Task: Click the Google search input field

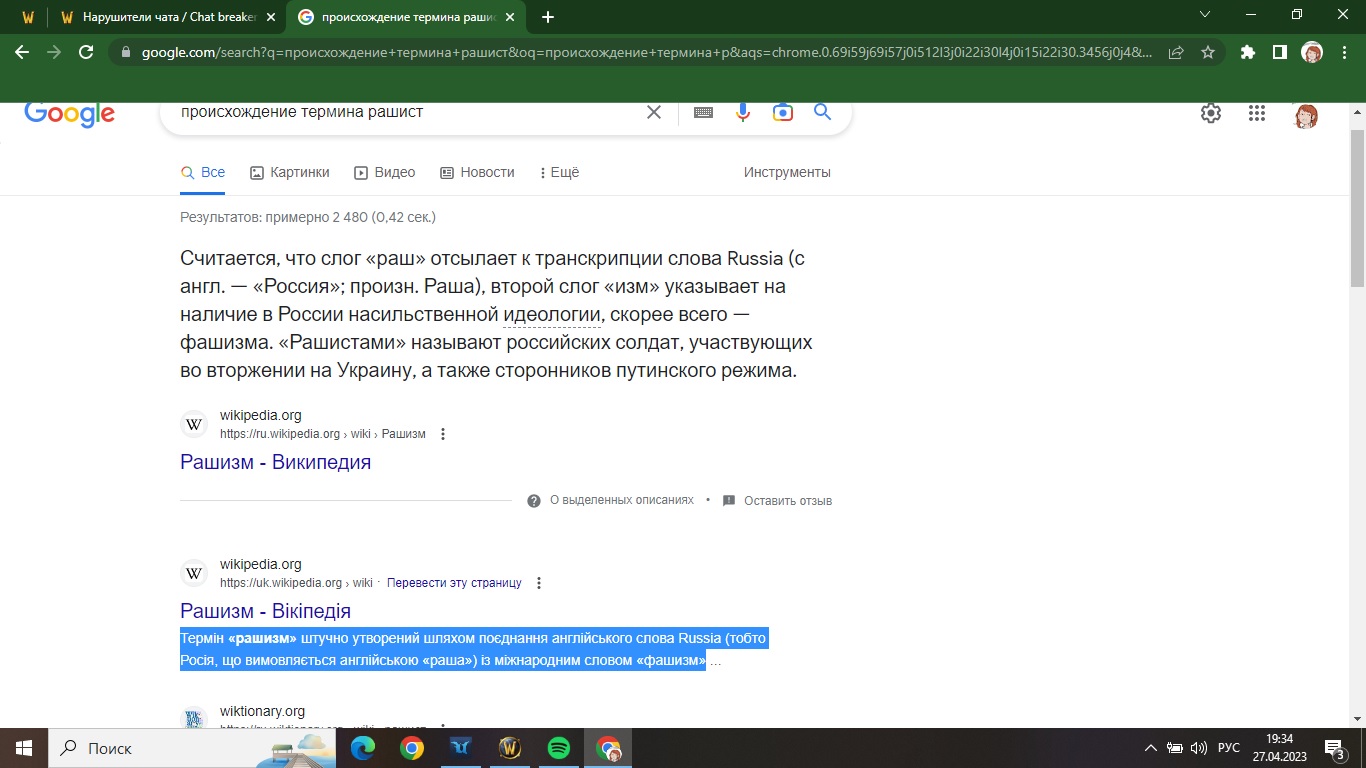Action: click(400, 112)
